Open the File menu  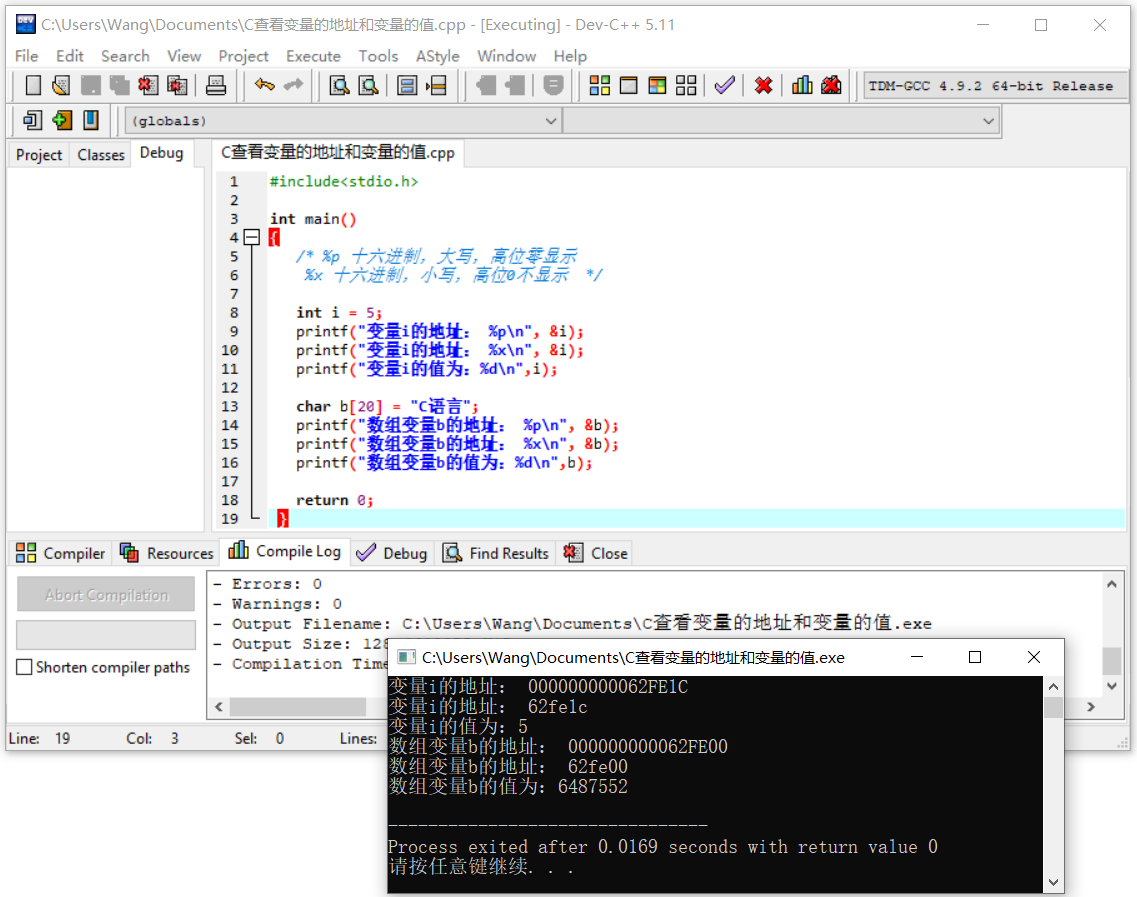(26, 56)
